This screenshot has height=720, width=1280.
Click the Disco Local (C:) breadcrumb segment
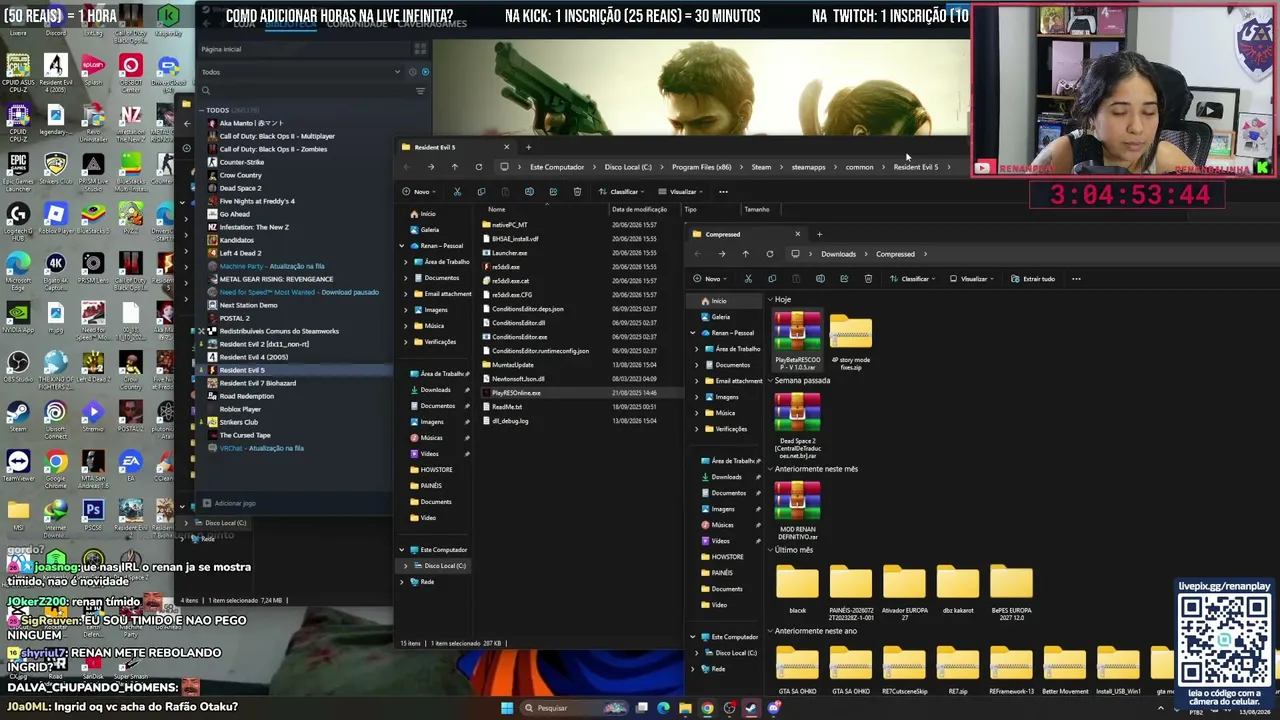point(628,167)
